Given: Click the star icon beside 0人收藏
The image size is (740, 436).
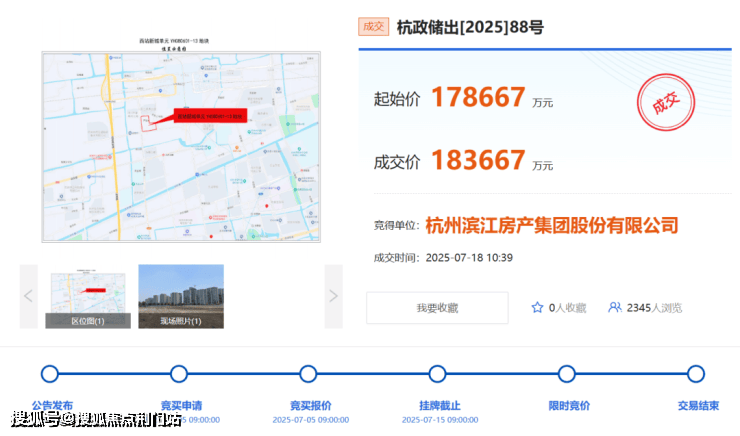Looking at the screenshot, I should point(537,308).
